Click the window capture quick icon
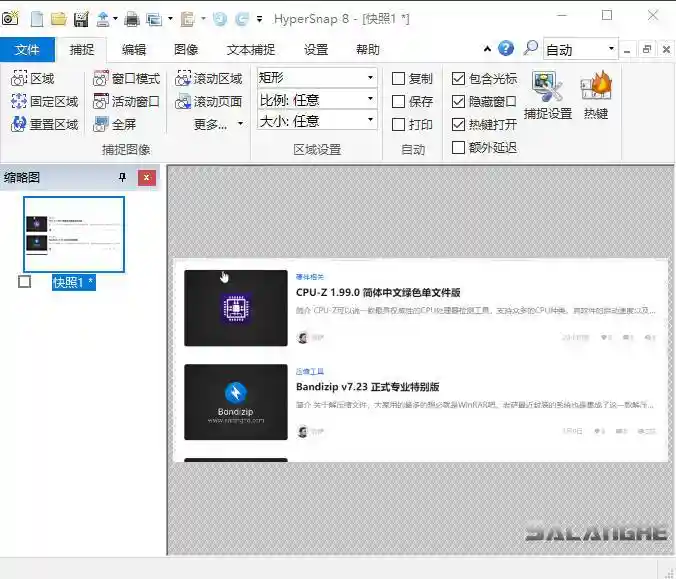Screen dimensions: 676x579 [154, 19]
